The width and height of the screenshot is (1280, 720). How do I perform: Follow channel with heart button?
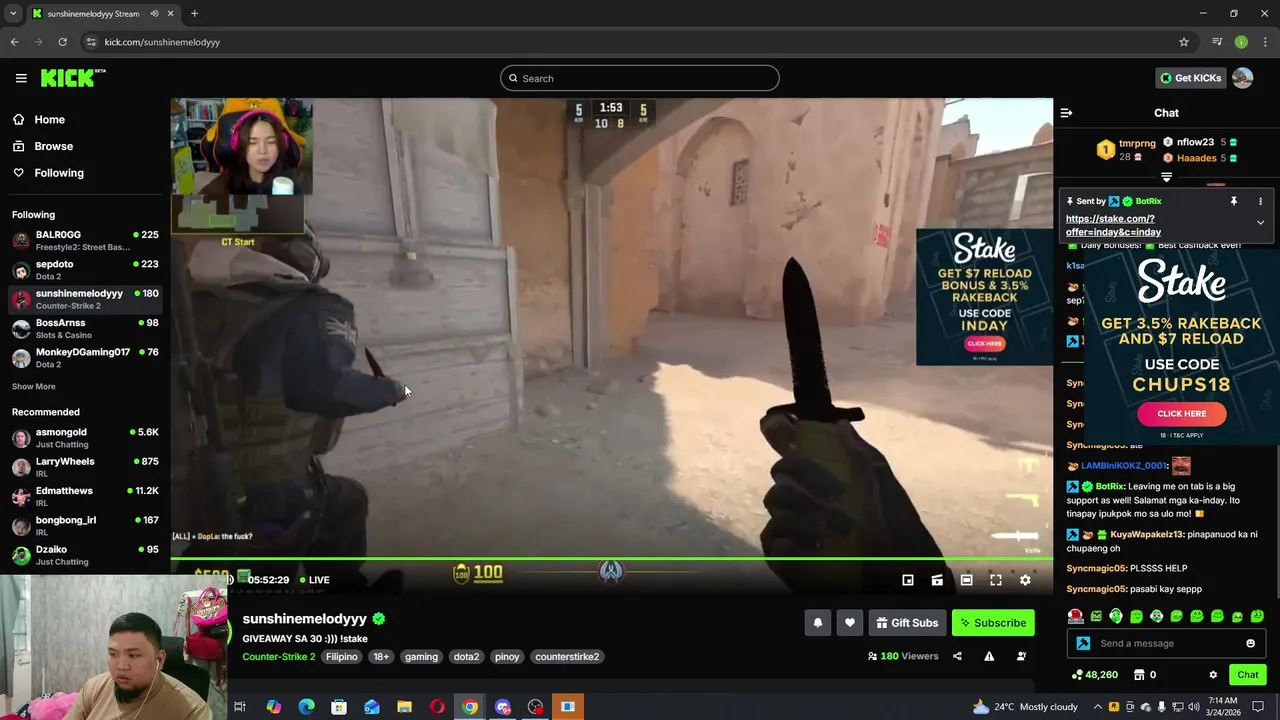(x=849, y=623)
